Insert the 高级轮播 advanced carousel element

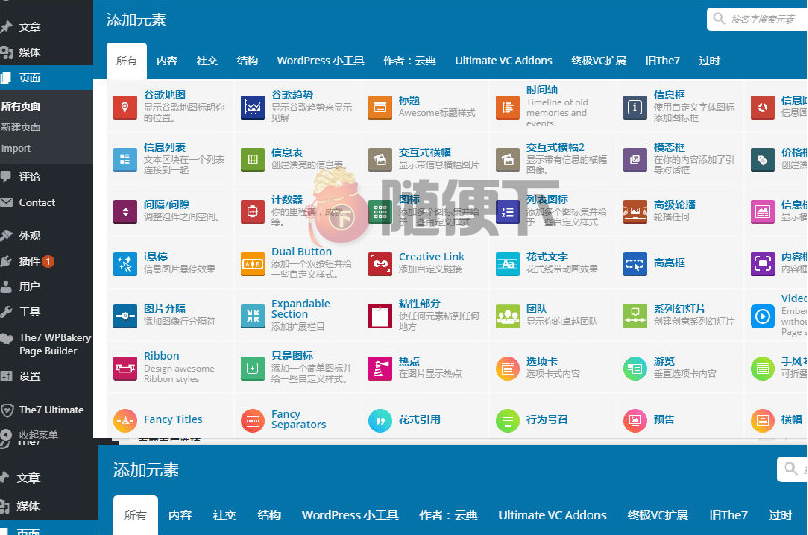click(x=635, y=212)
